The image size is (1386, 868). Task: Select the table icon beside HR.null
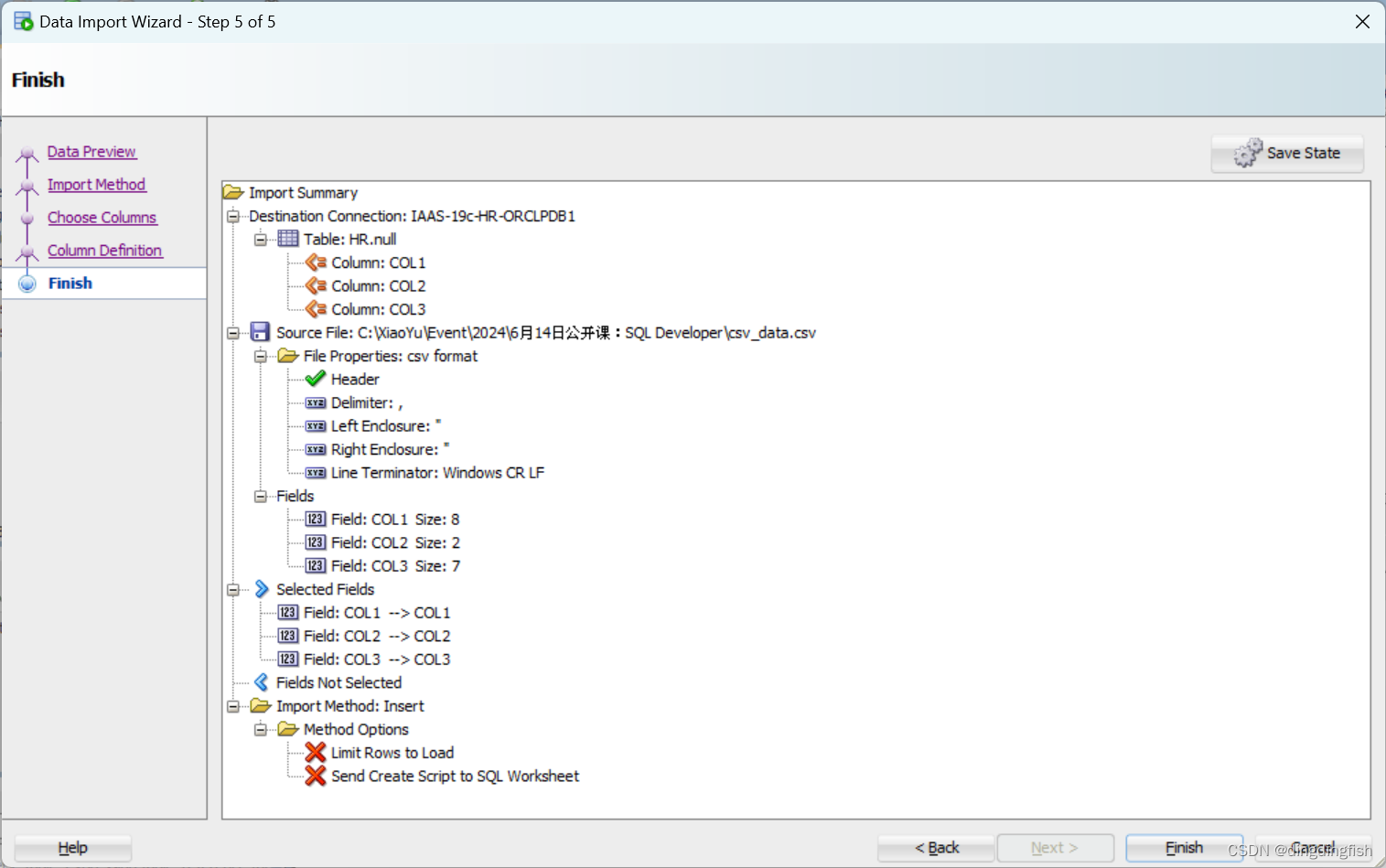(288, 239)
